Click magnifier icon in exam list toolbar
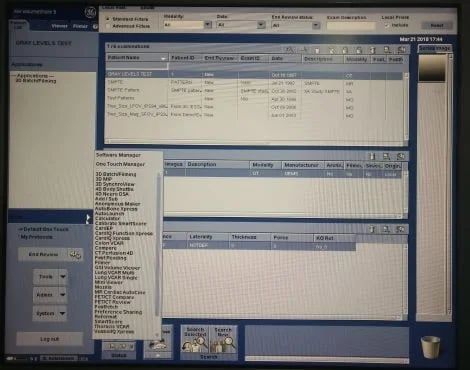The image size is (470, 370). (387, 50)
